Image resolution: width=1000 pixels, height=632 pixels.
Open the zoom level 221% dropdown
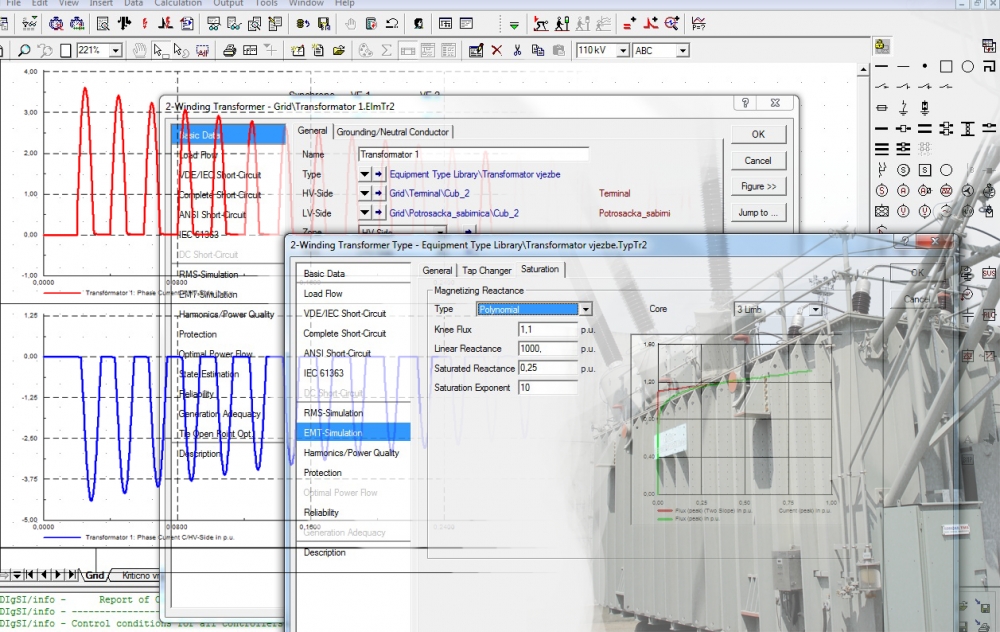115,50
